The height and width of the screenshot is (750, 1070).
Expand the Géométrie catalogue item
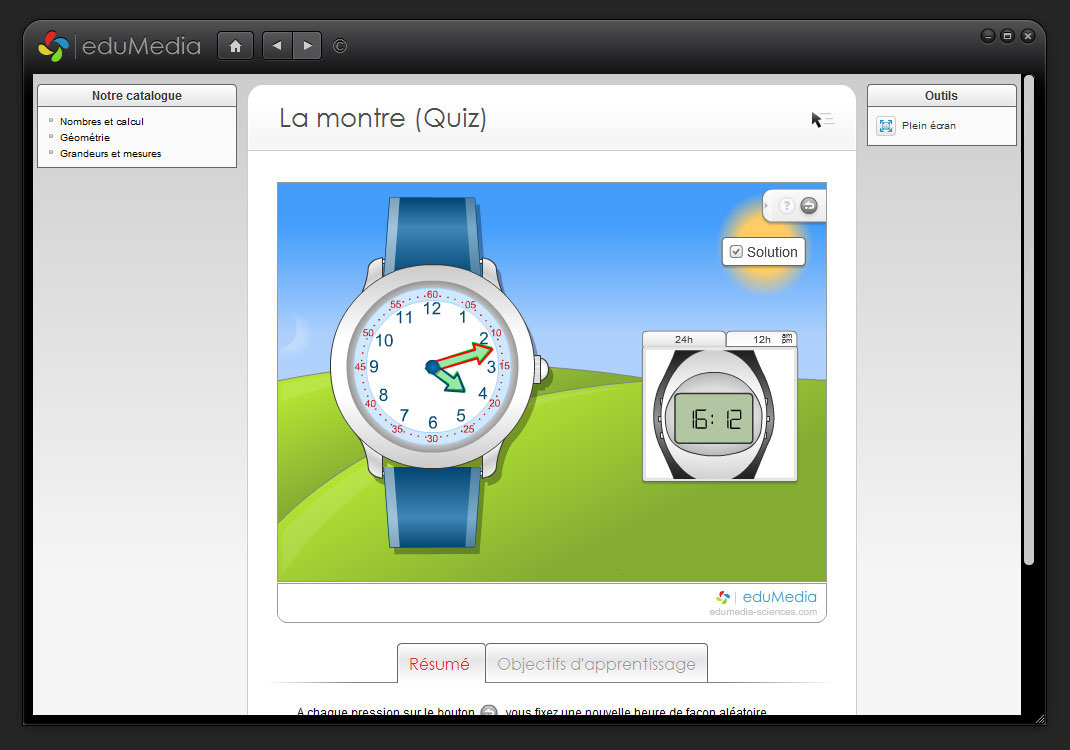85,138
